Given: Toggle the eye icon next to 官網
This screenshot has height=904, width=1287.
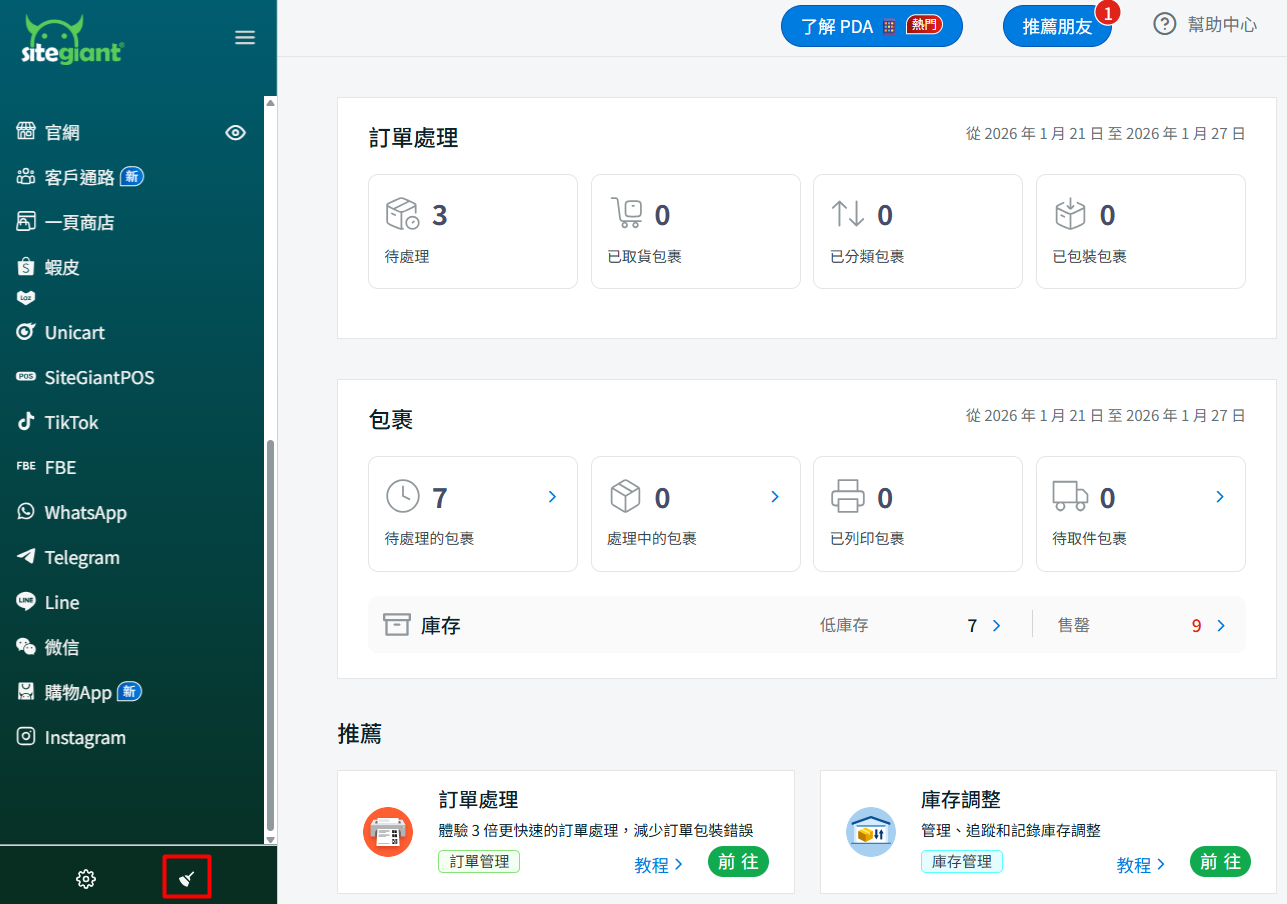Looking at the screenshot, I should (x=236, y=132).
